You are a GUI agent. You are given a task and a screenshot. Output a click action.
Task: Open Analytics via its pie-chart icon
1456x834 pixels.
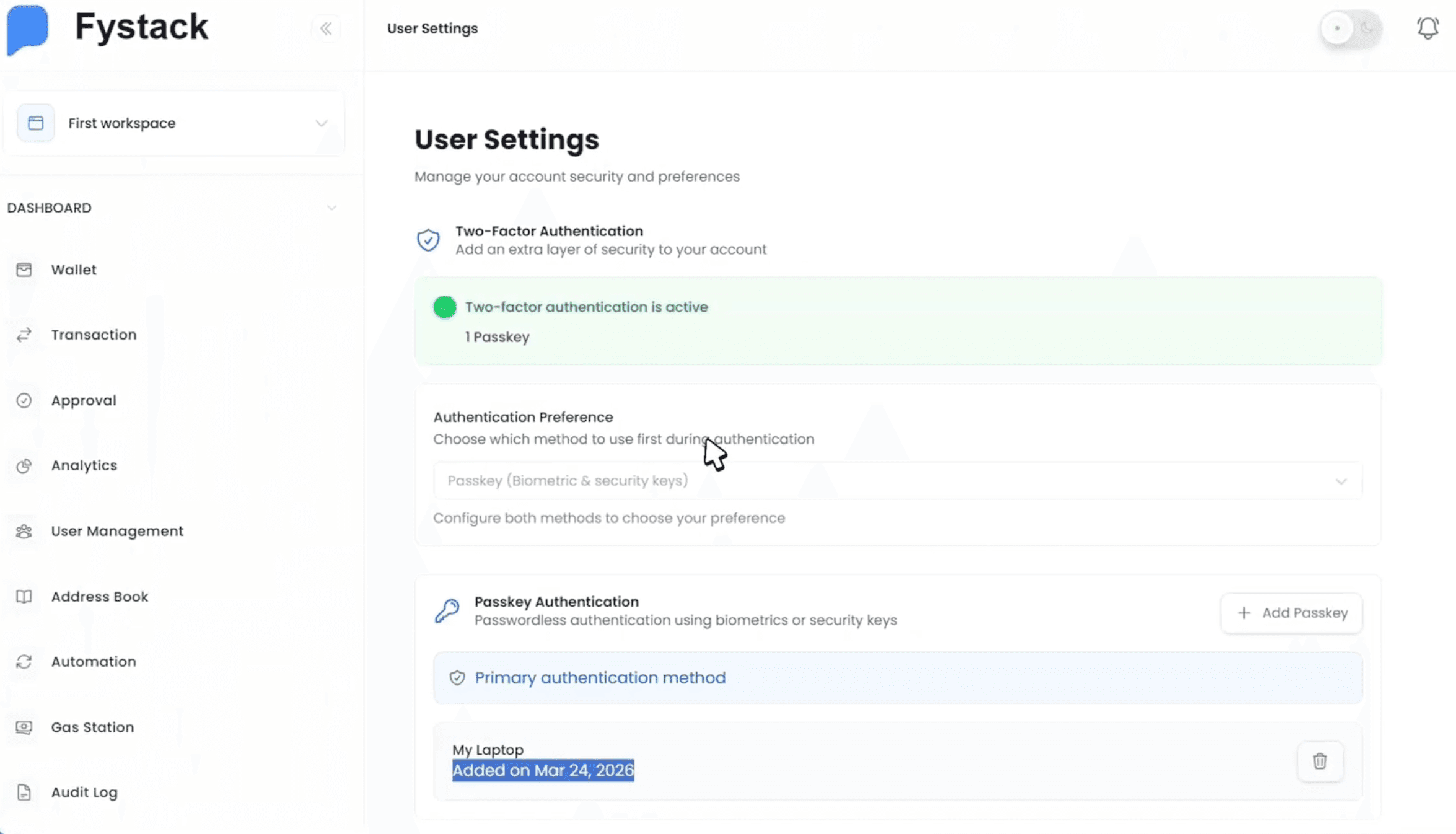[25, 465]
